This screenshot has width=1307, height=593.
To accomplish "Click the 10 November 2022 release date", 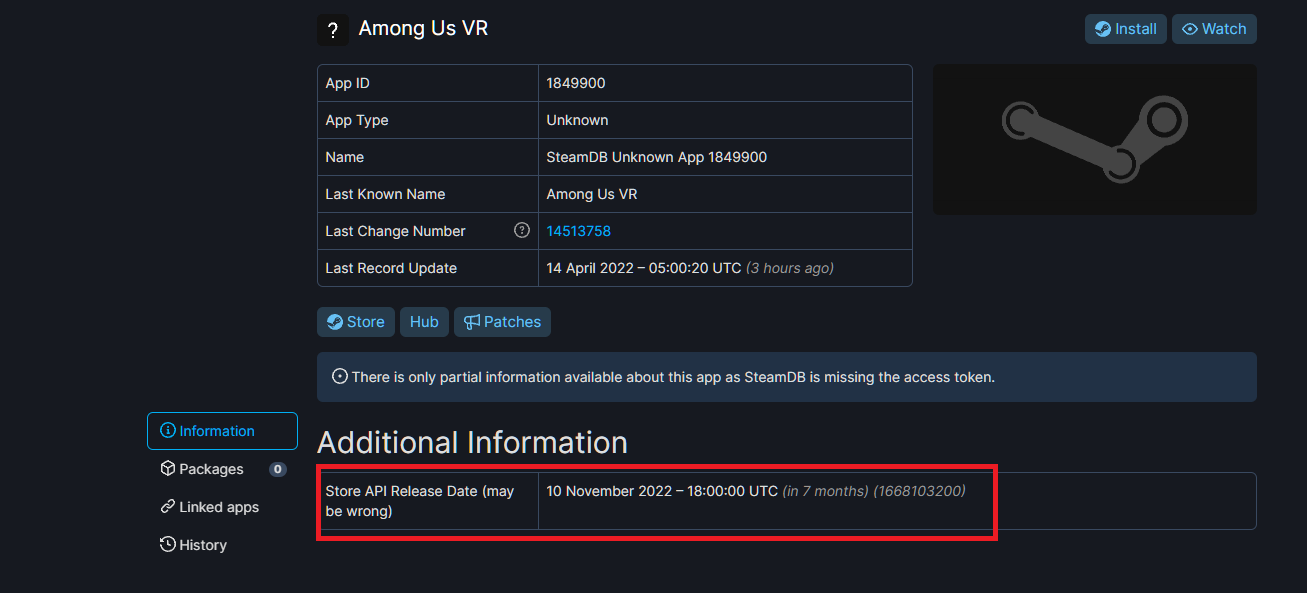I will pyautogui.click(x=662, y=491).
